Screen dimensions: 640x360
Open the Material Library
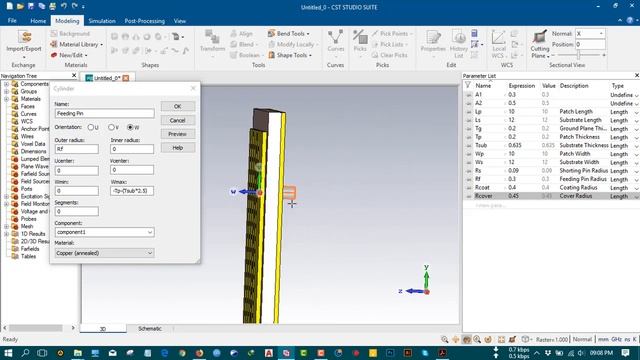[x=76, y=44]
